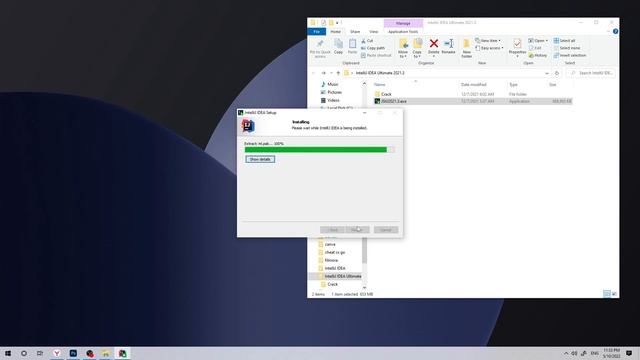This screenshot has width=640, height=360.
Task: Click Invert selection in ribbon
Action: coord(570,56)
